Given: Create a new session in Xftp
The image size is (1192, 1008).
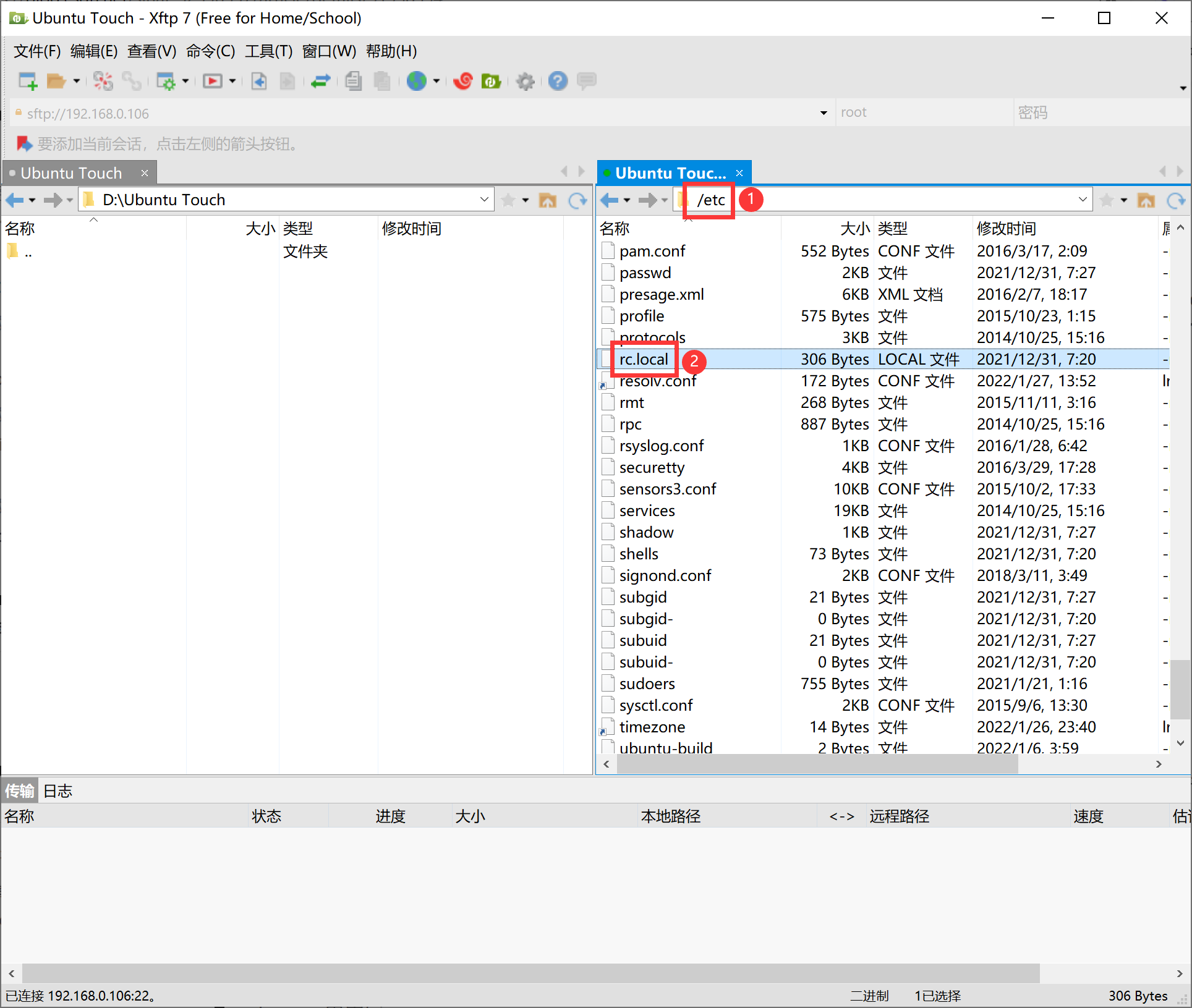Looking at the screenshot, I should pyautogui.click(x=27, y=81).
